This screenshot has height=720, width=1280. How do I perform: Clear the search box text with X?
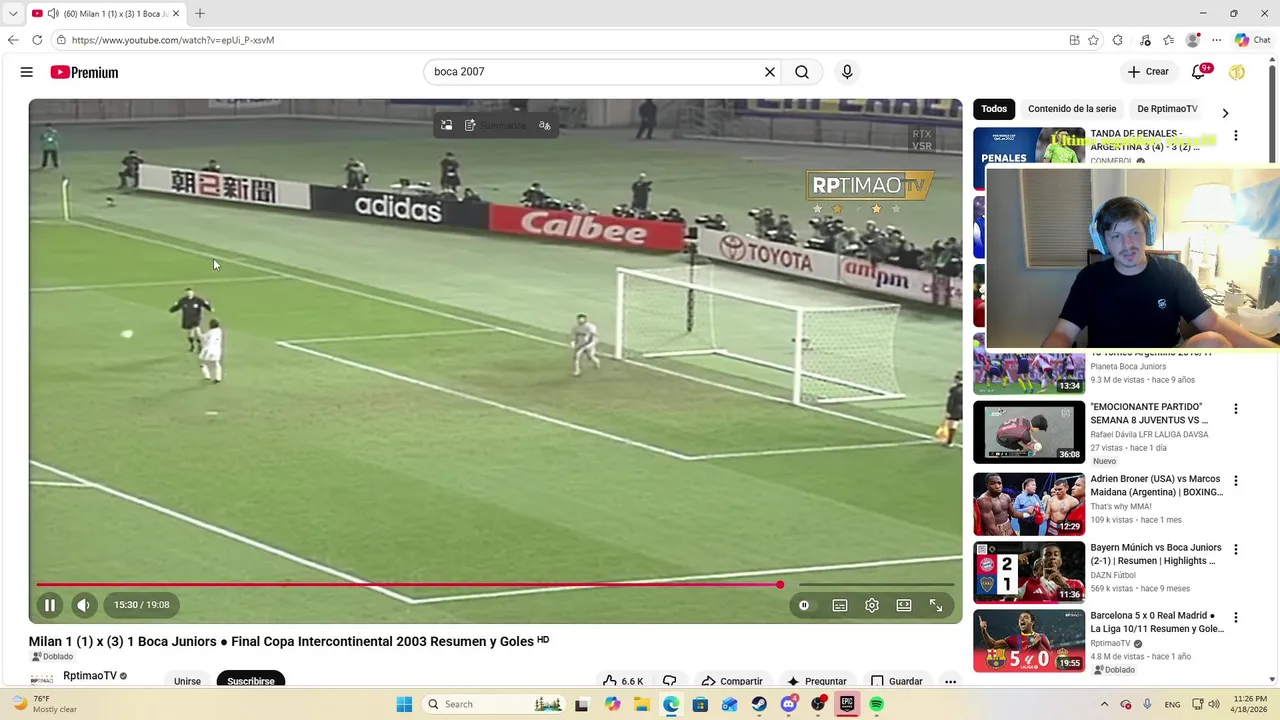(770, 72)
